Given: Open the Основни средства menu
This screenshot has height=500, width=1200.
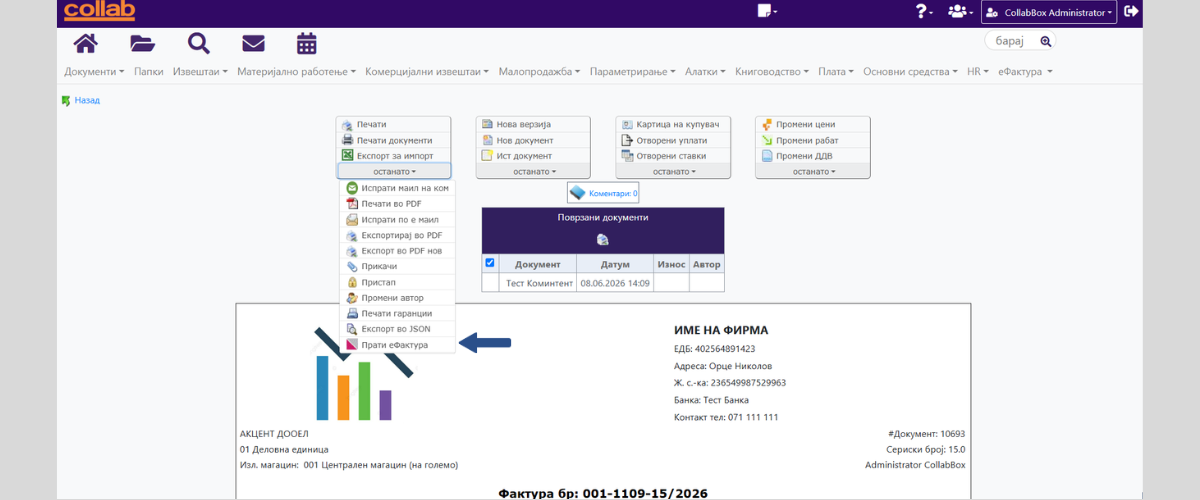Looking at the screenshot, I should (911, 72).
